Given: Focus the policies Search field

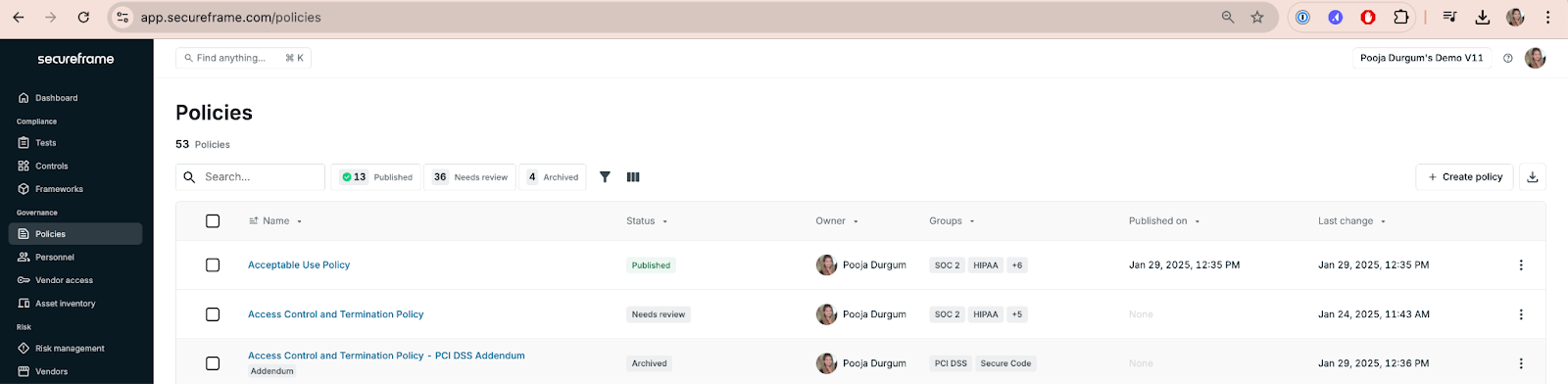Looking at the screenshot, I should pyautogui.click(x=250, y=177).
